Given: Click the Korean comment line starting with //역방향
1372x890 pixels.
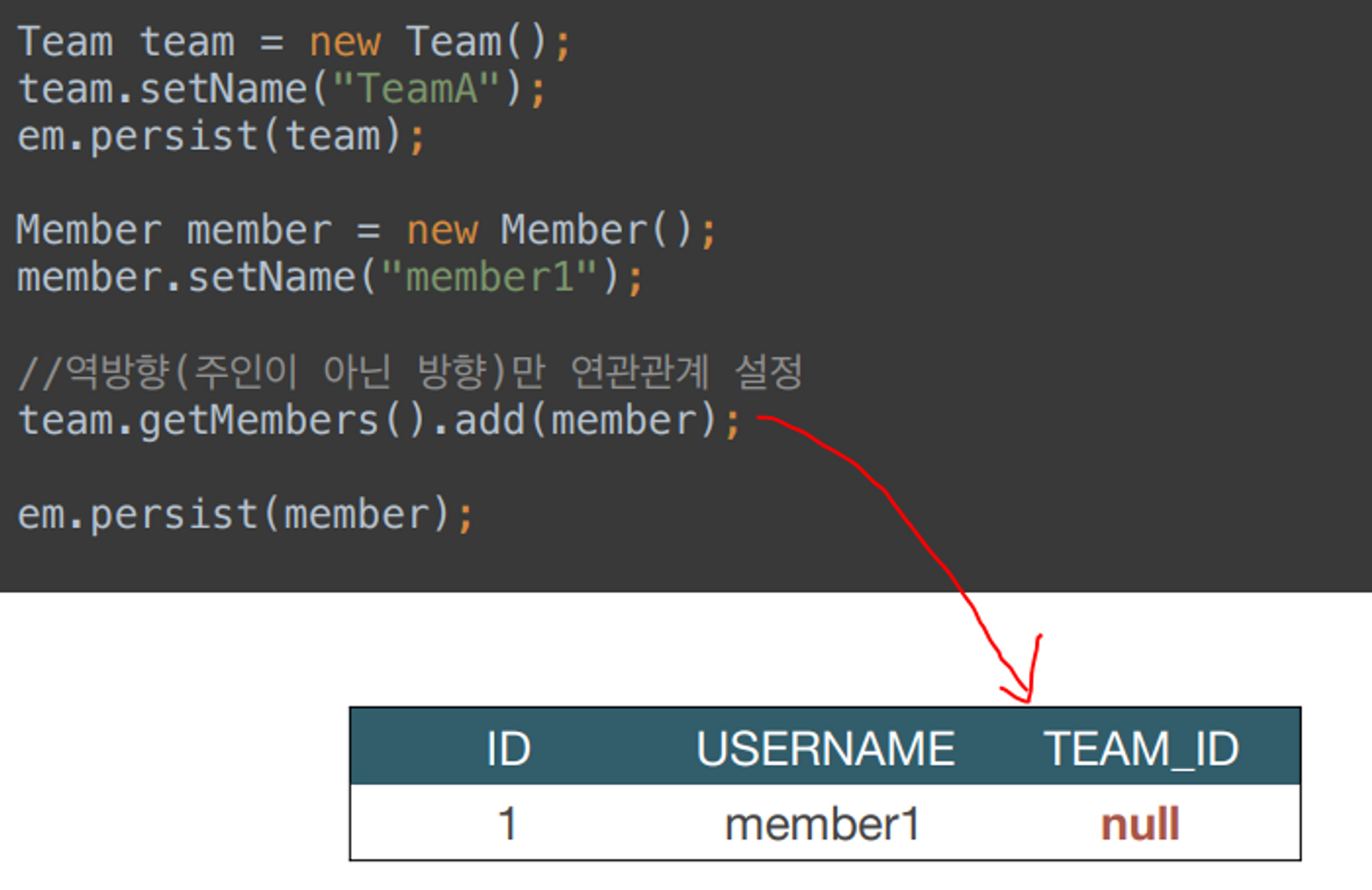Looking at the screenshot, I should coord(410,372).
